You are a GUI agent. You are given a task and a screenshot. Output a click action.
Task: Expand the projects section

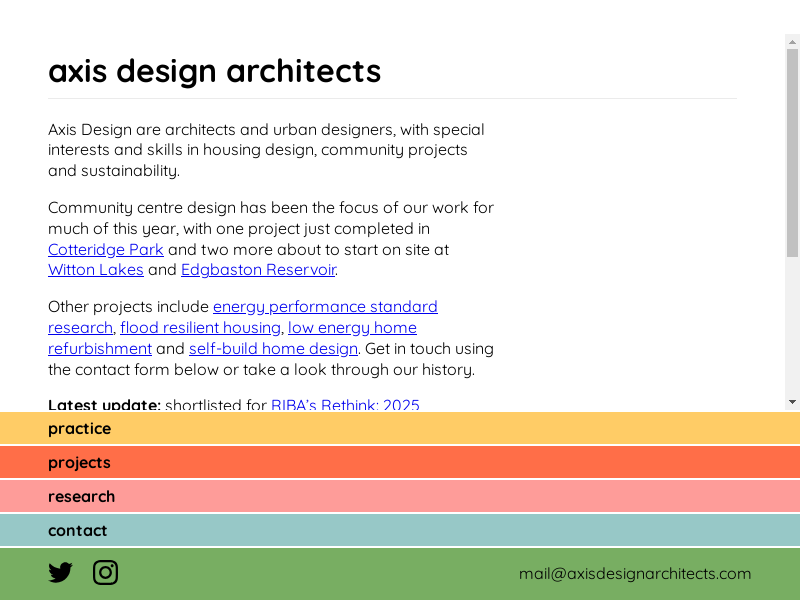point(80,463)
